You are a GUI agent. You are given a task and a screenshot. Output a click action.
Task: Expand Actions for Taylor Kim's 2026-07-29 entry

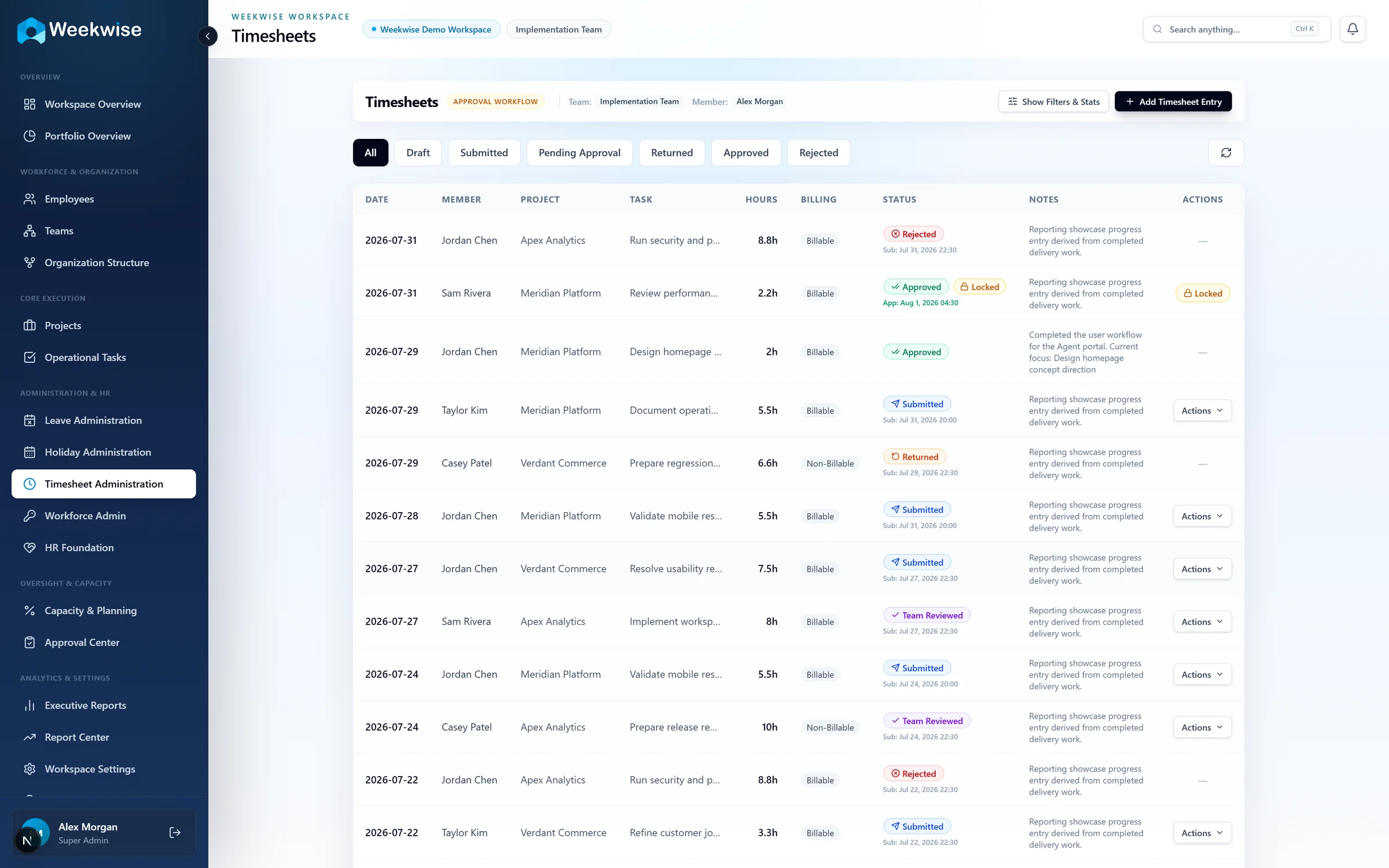click(x=1202, y=411)
